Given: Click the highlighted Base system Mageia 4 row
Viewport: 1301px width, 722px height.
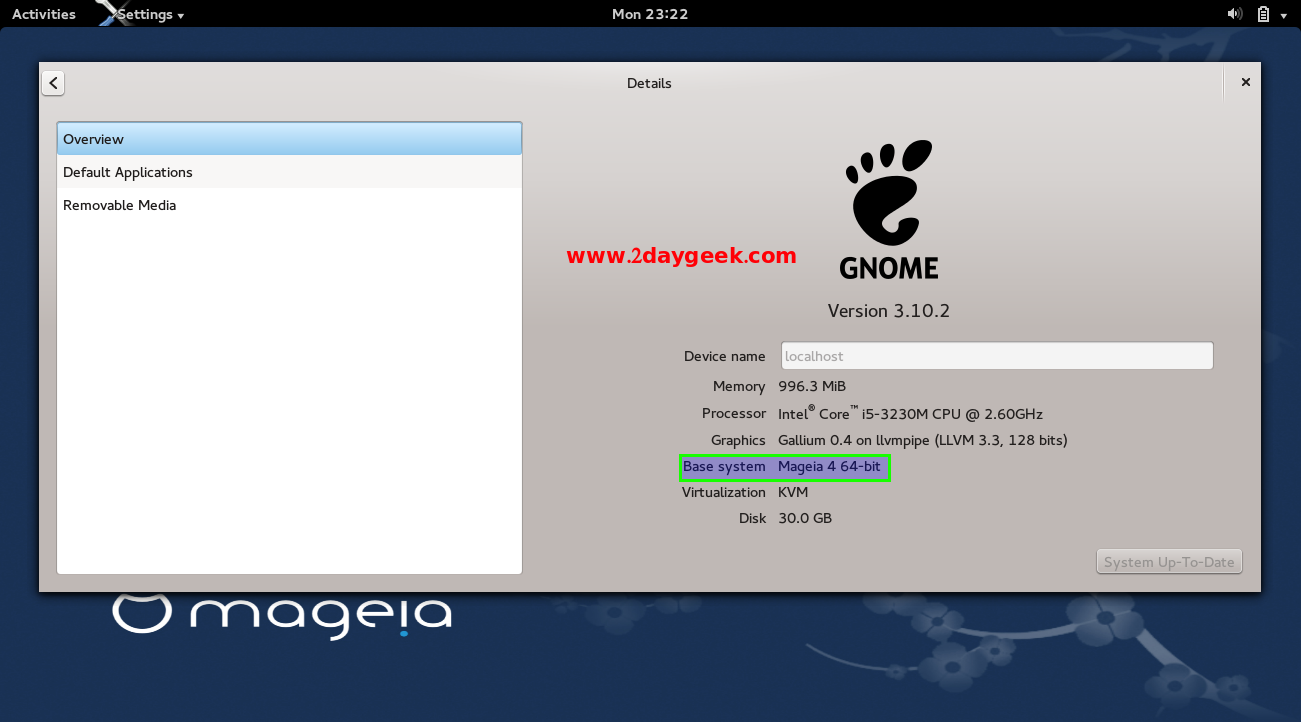Looking at the screenshot, I should click(785, 467).
